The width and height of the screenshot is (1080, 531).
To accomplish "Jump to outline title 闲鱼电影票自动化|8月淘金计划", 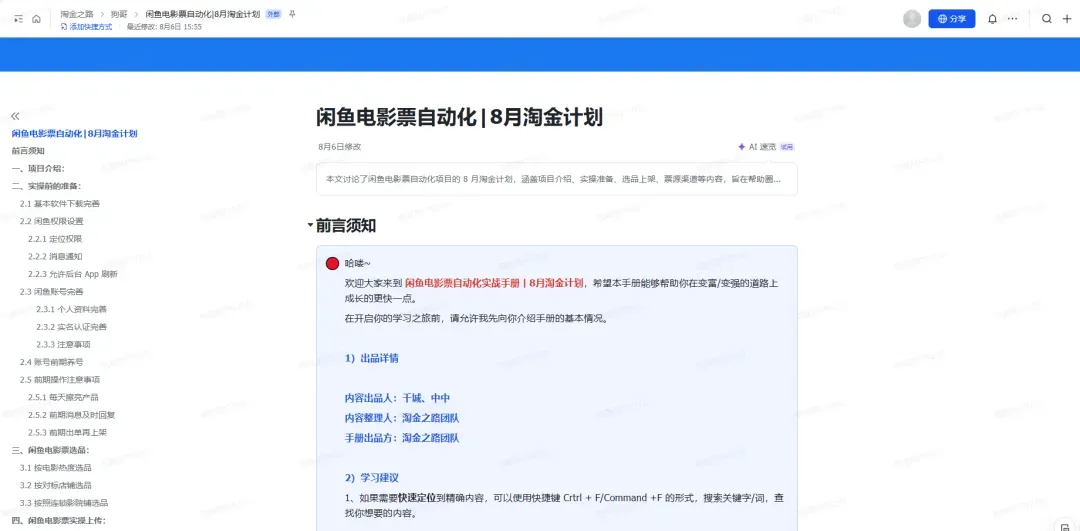I will coord(74,134).
